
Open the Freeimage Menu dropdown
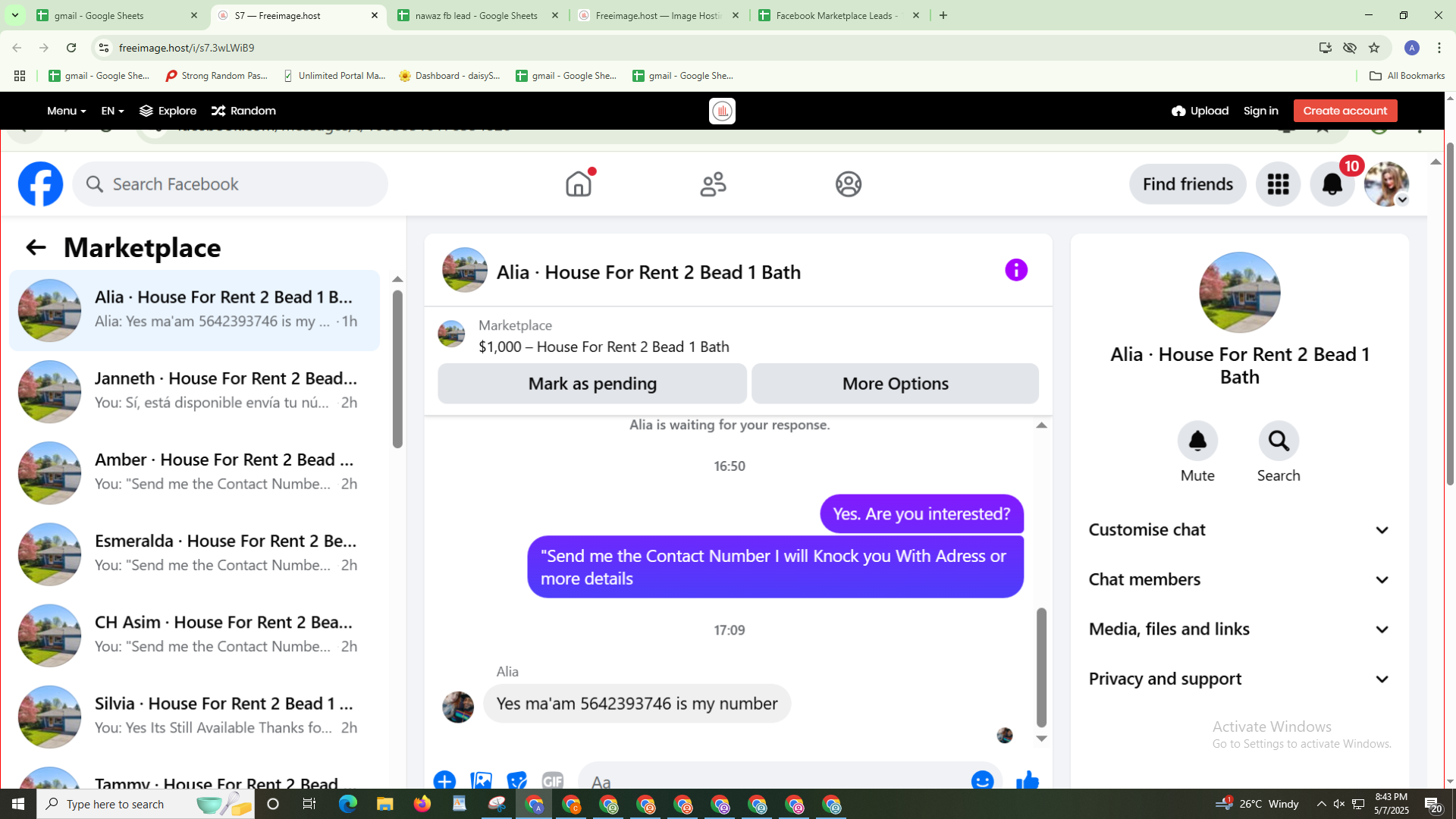[66, 111]
